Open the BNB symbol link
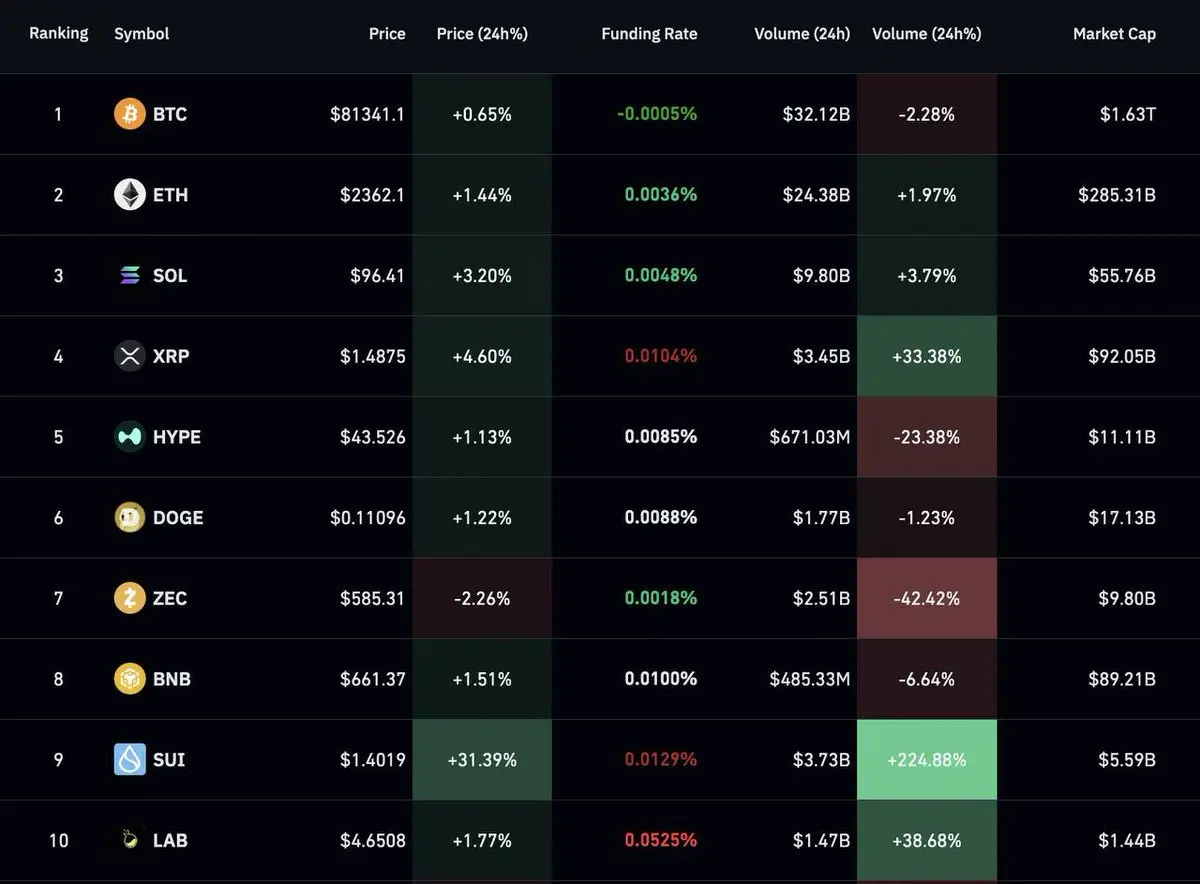 point(172,679)
